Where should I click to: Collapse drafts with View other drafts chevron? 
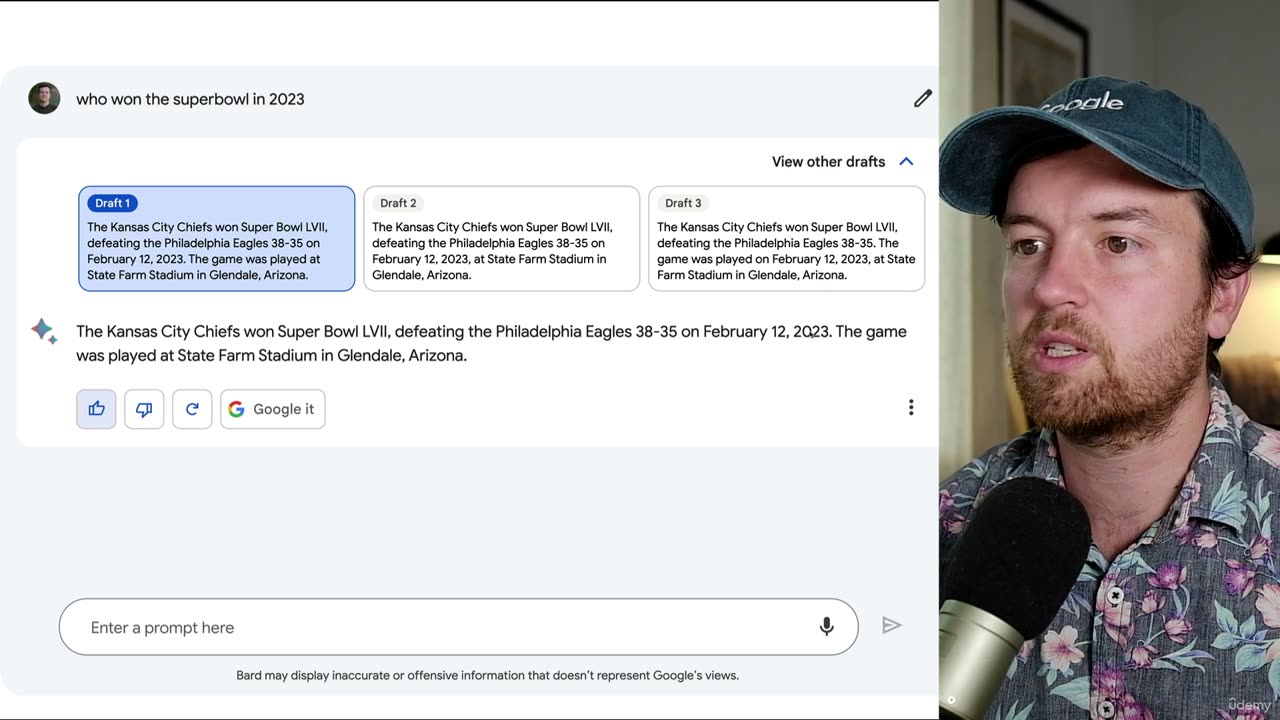(x=906, y=161)
